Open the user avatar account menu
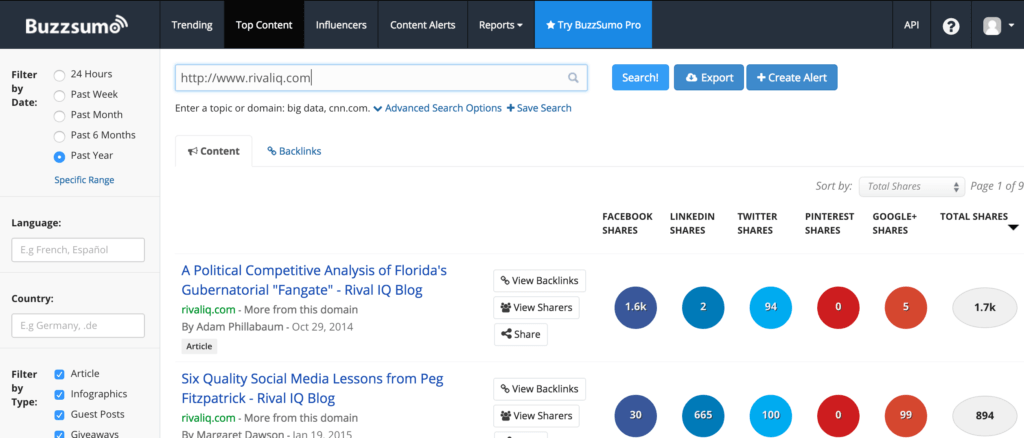Viewport: 1024px width, 438px height. pyautogui.click(x=998, y=25)
